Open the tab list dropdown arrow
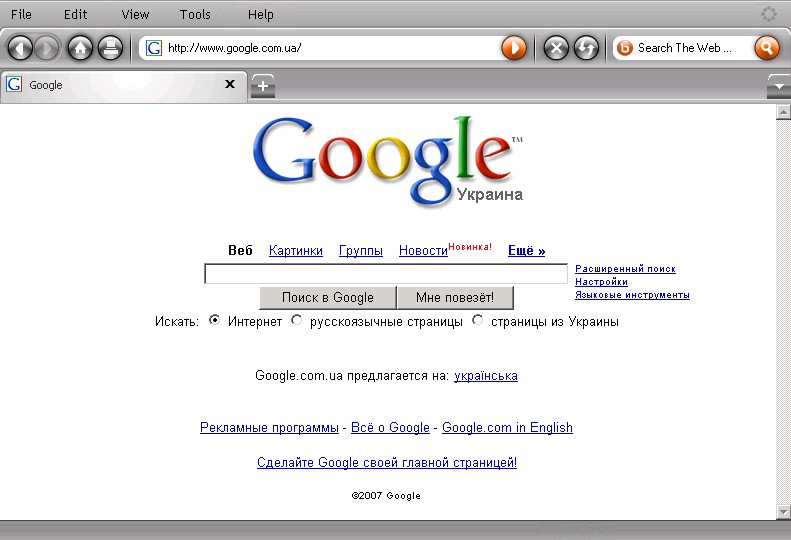The image size is (791, 540). point(779,86)
